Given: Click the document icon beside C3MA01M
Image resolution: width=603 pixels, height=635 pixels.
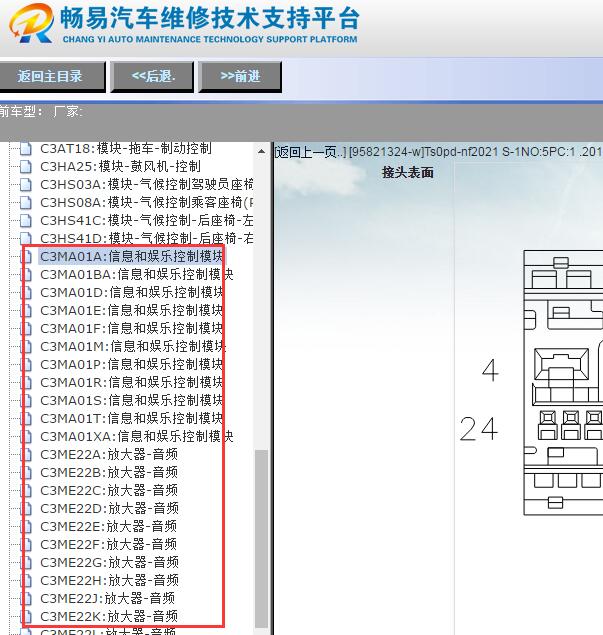Looking at the screenshot, I should pos(27,347).
